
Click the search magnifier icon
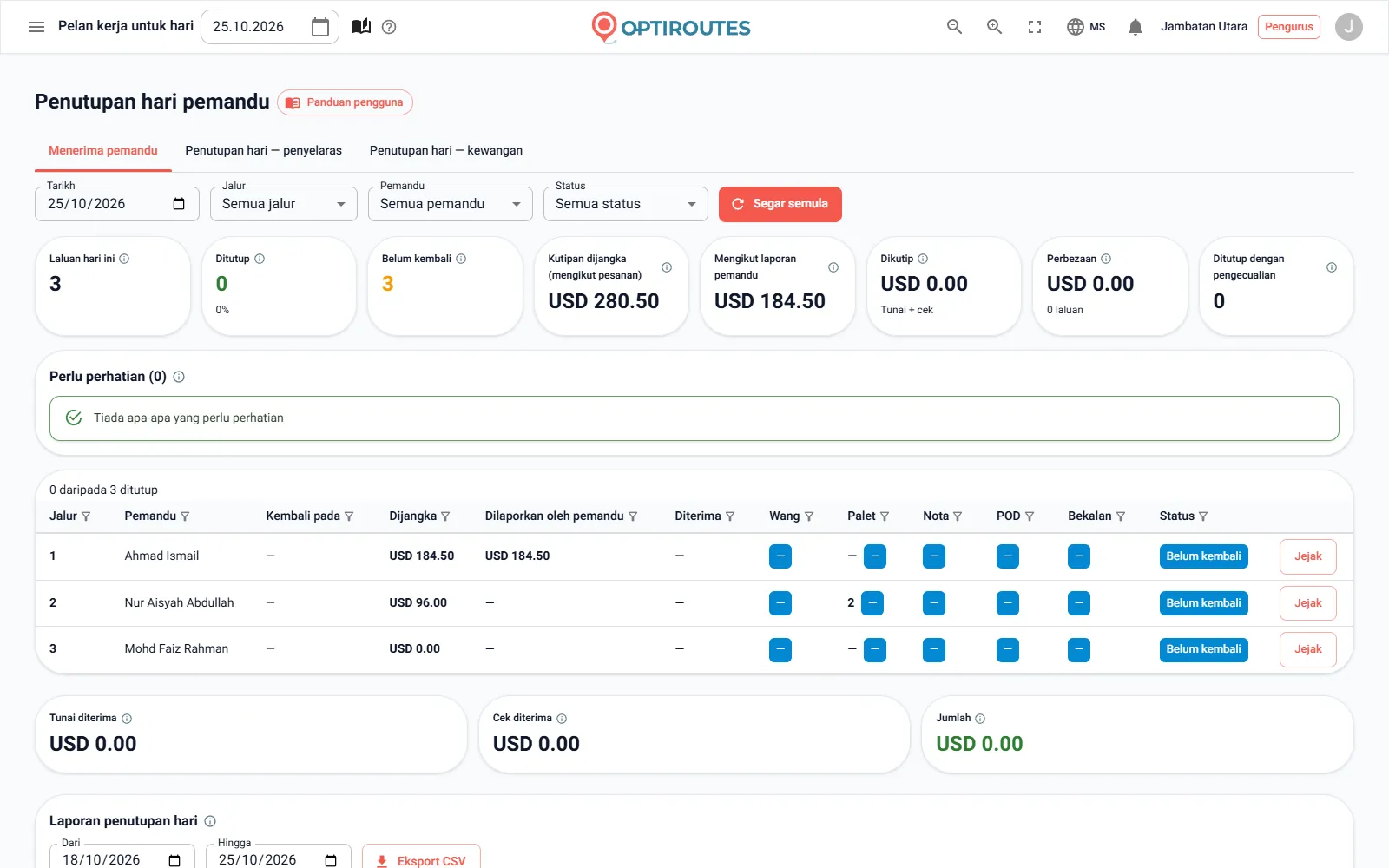(x=954, y=27)
